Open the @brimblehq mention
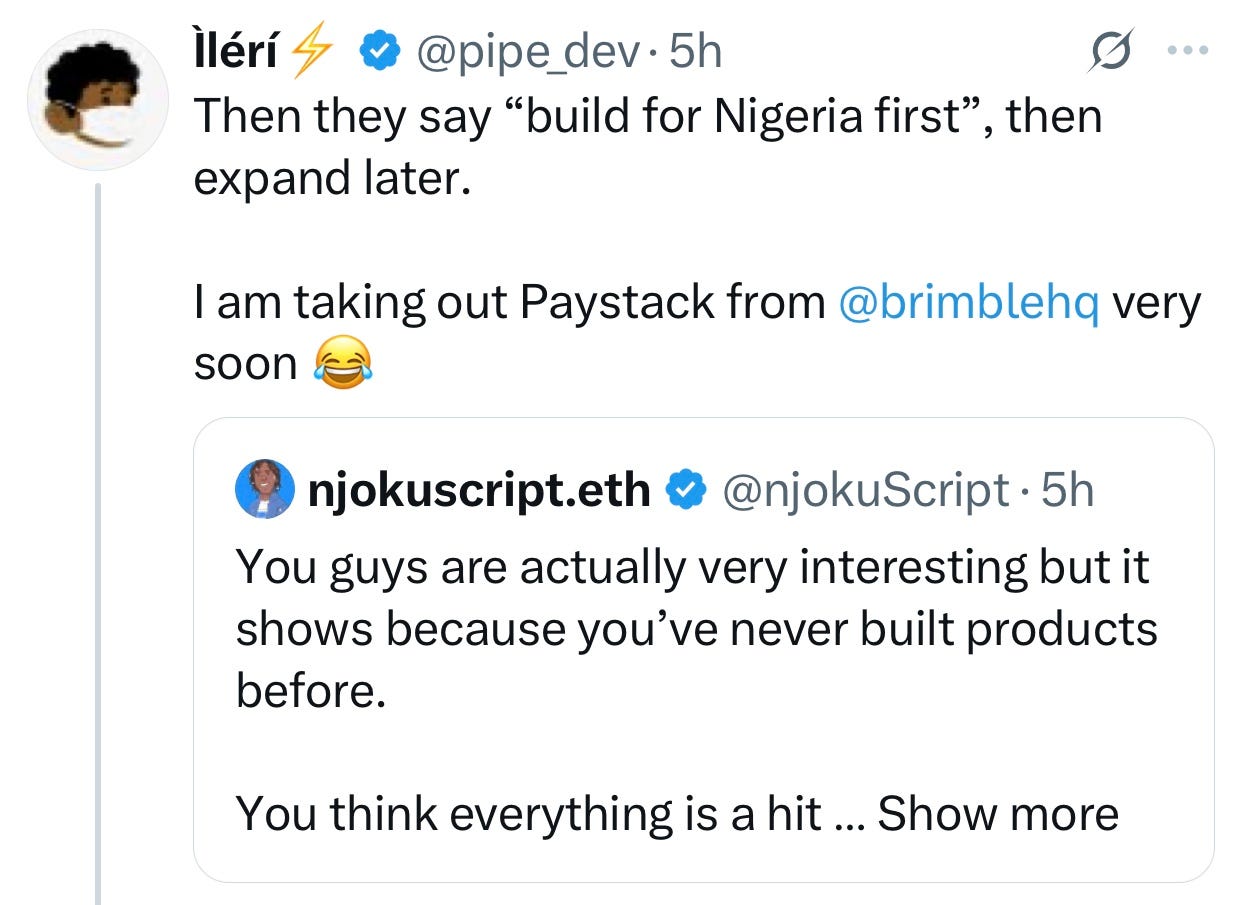 968,303
